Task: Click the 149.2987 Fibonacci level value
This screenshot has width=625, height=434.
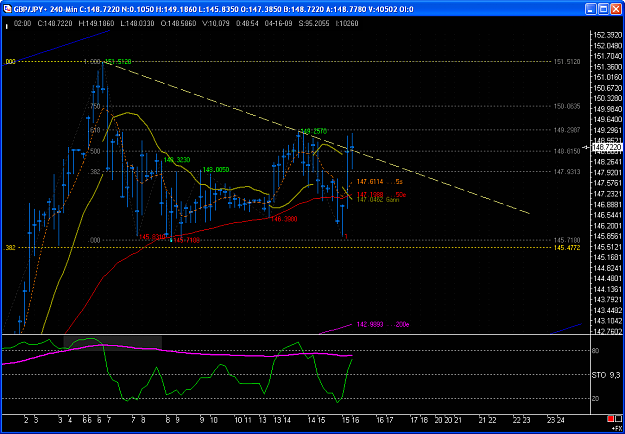Action: [567, 130]
